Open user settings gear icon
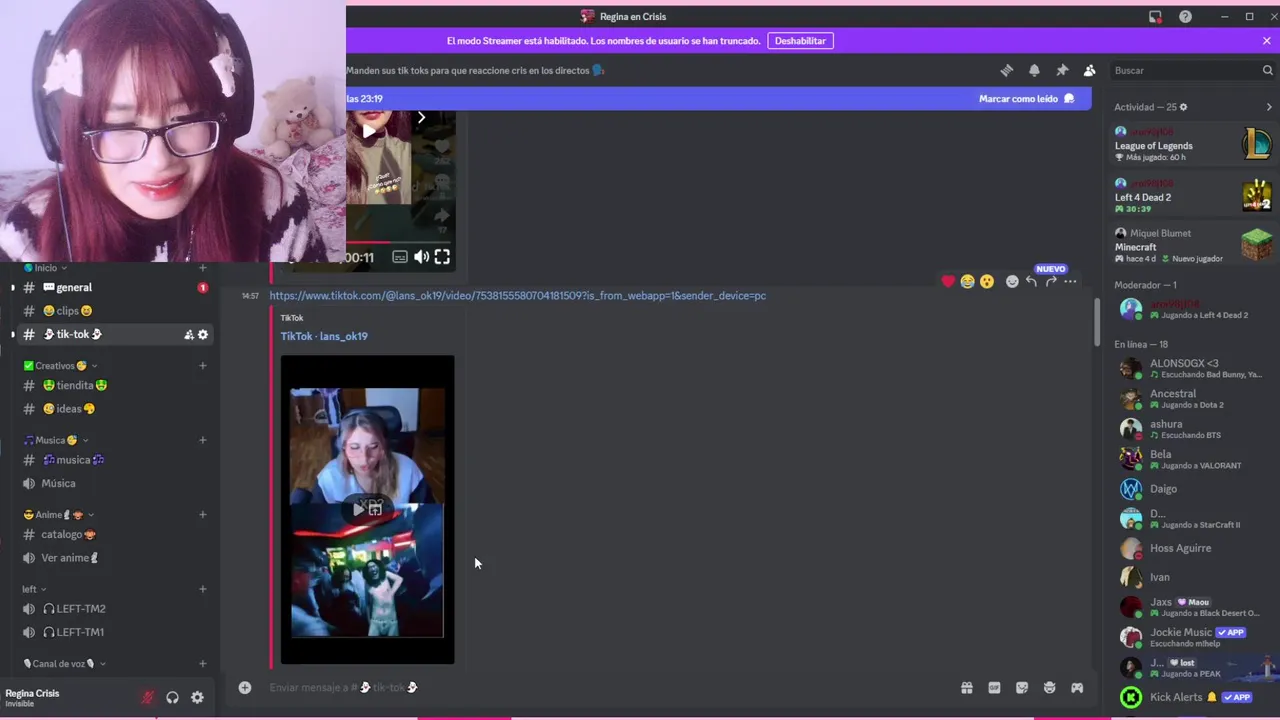This screenshot has width=1280, height=720. (197, 697)
